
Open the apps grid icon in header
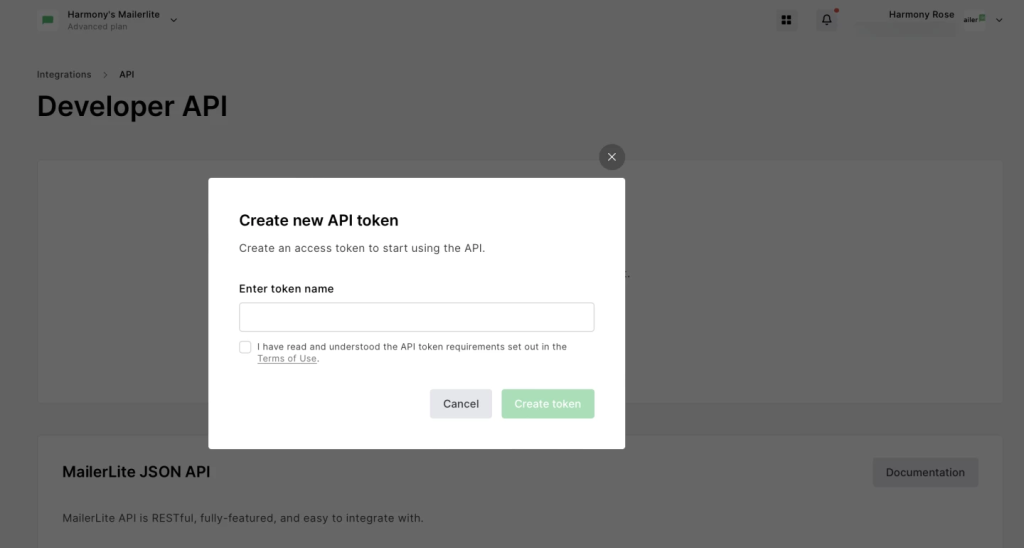click(786, 20)
